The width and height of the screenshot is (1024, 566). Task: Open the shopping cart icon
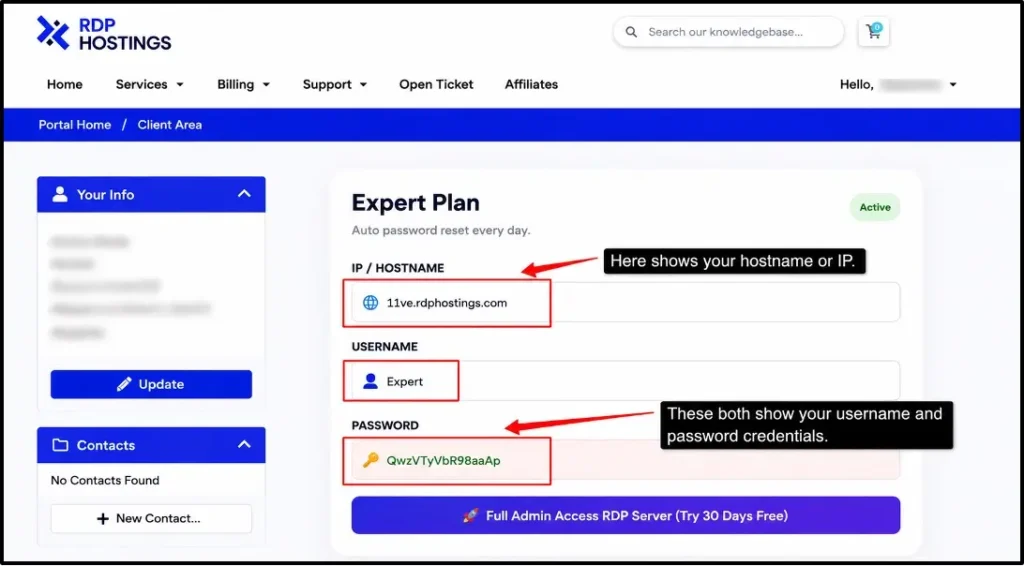tap(873, 31)
